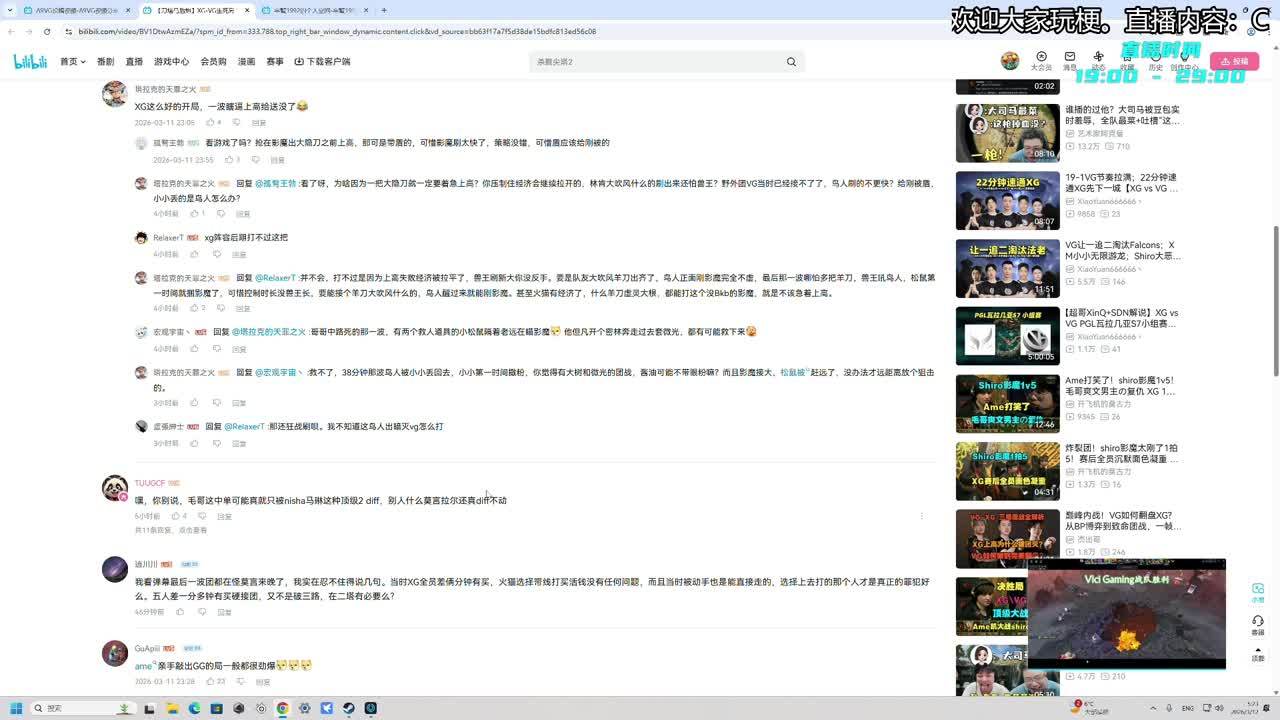Go to 游戏中心 in the top navigation

pyautogui.click(x=171, y=62)
